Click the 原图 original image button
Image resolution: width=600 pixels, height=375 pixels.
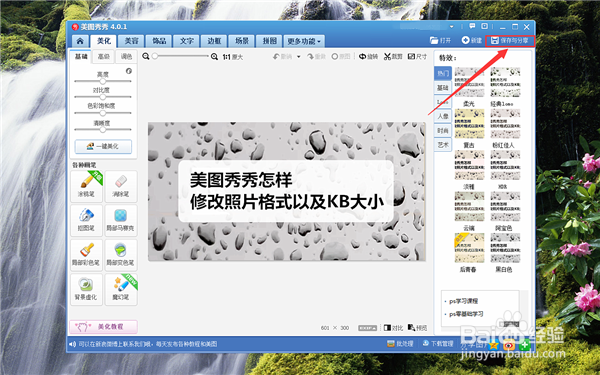341,57
